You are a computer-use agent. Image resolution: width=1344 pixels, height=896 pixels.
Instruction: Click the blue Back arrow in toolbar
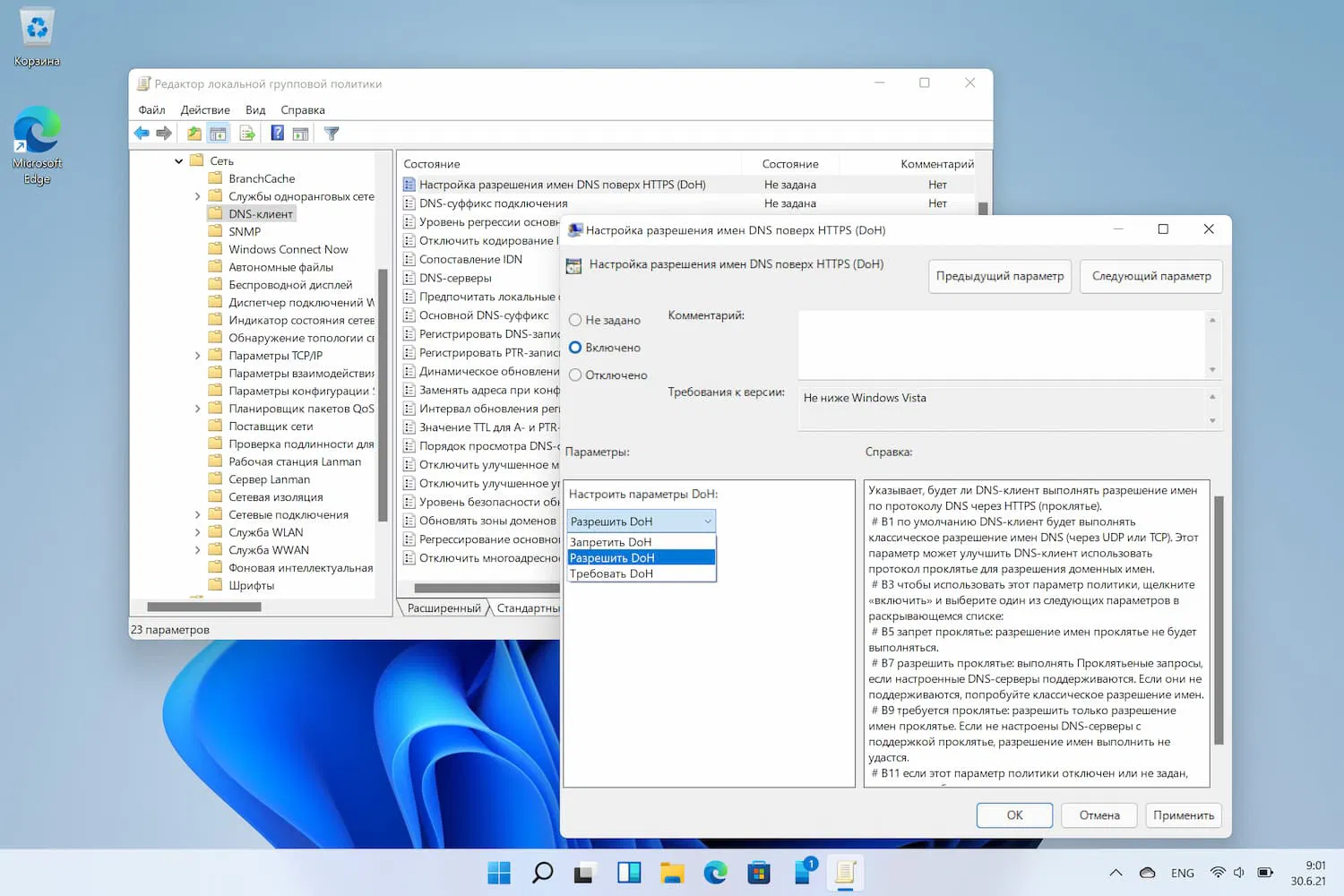pyautogui.click(x=142, y=134)
